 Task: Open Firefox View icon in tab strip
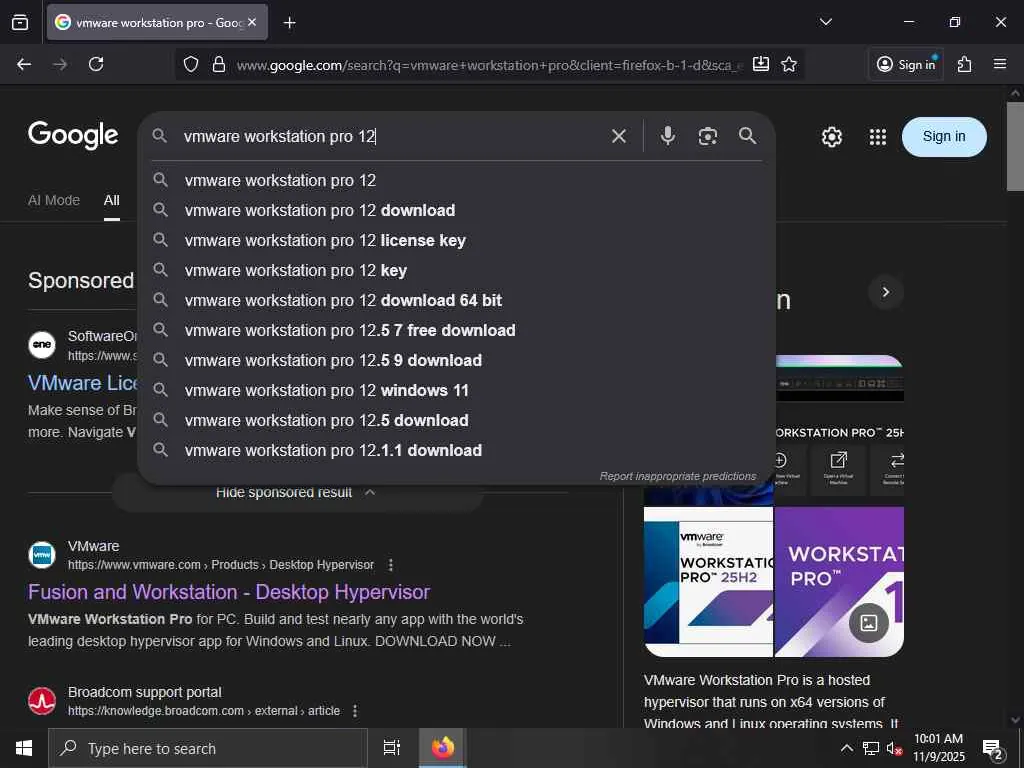click(x=20, y=22)
